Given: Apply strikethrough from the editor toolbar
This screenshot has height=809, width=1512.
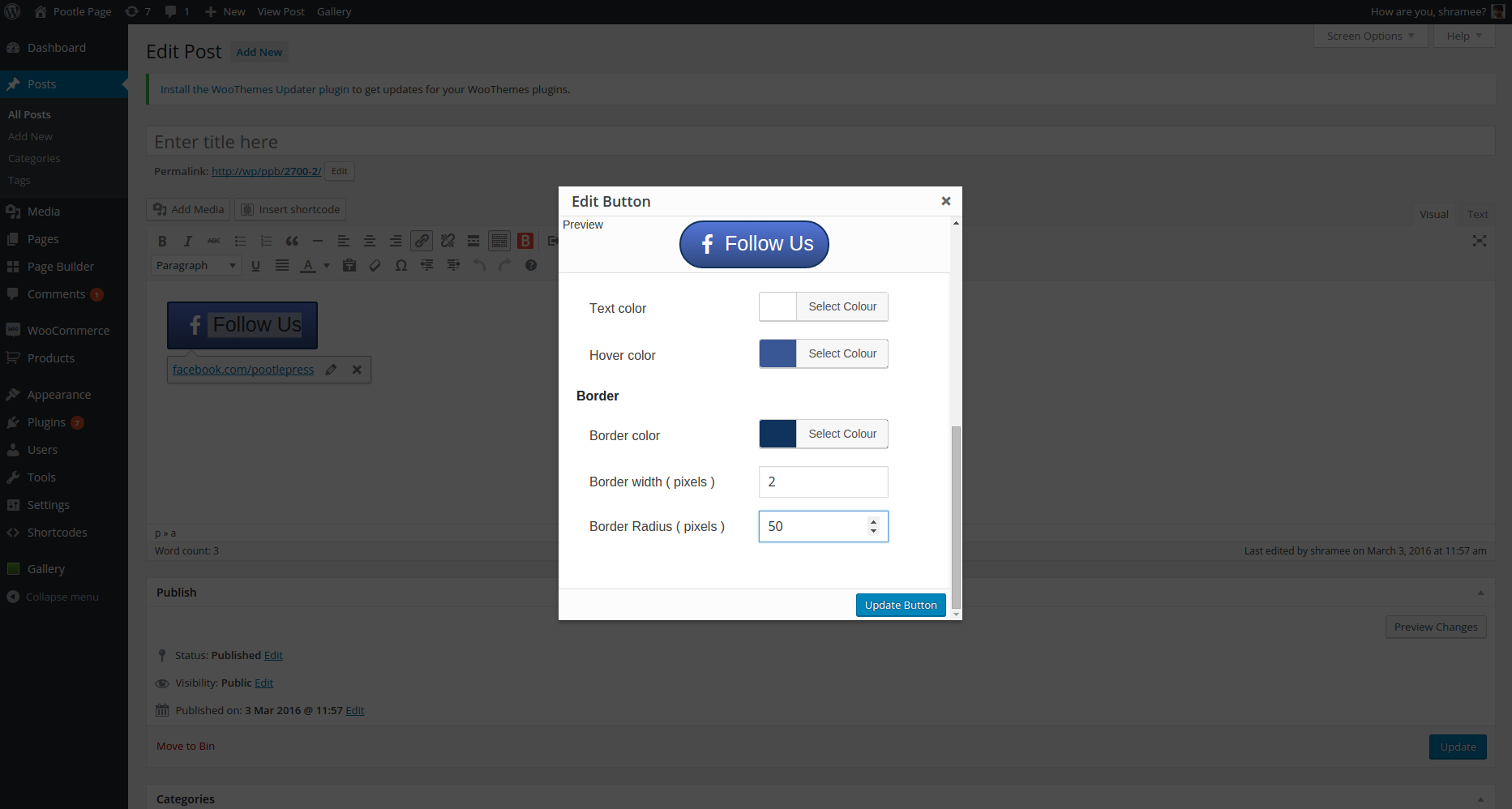Looking at the screenshot, I should (214, 241).
